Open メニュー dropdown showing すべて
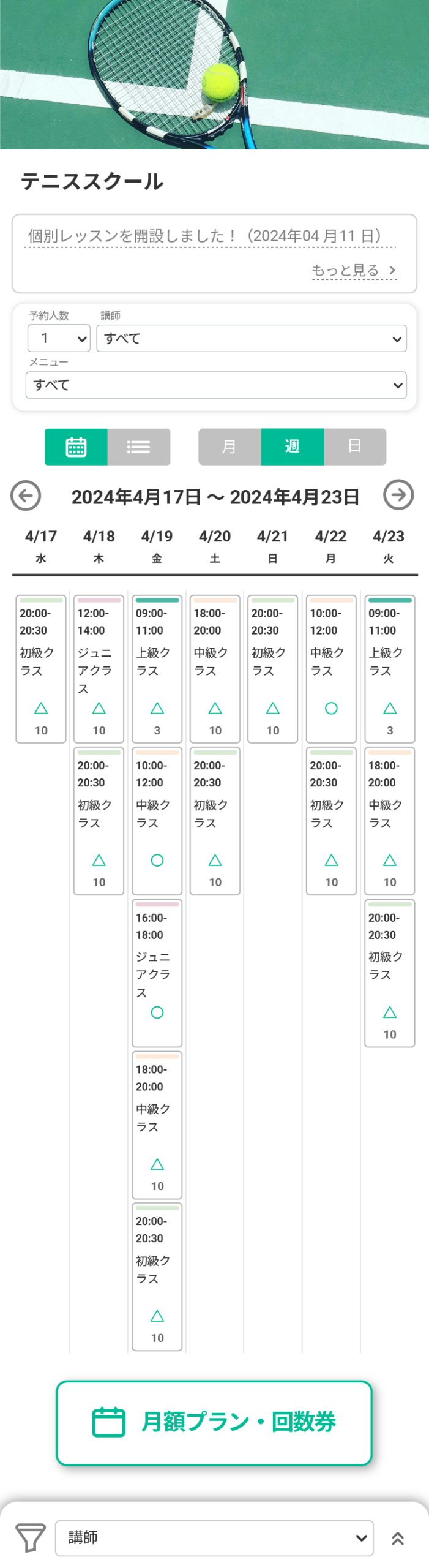 pyautogui.click(x=216, y=385)
